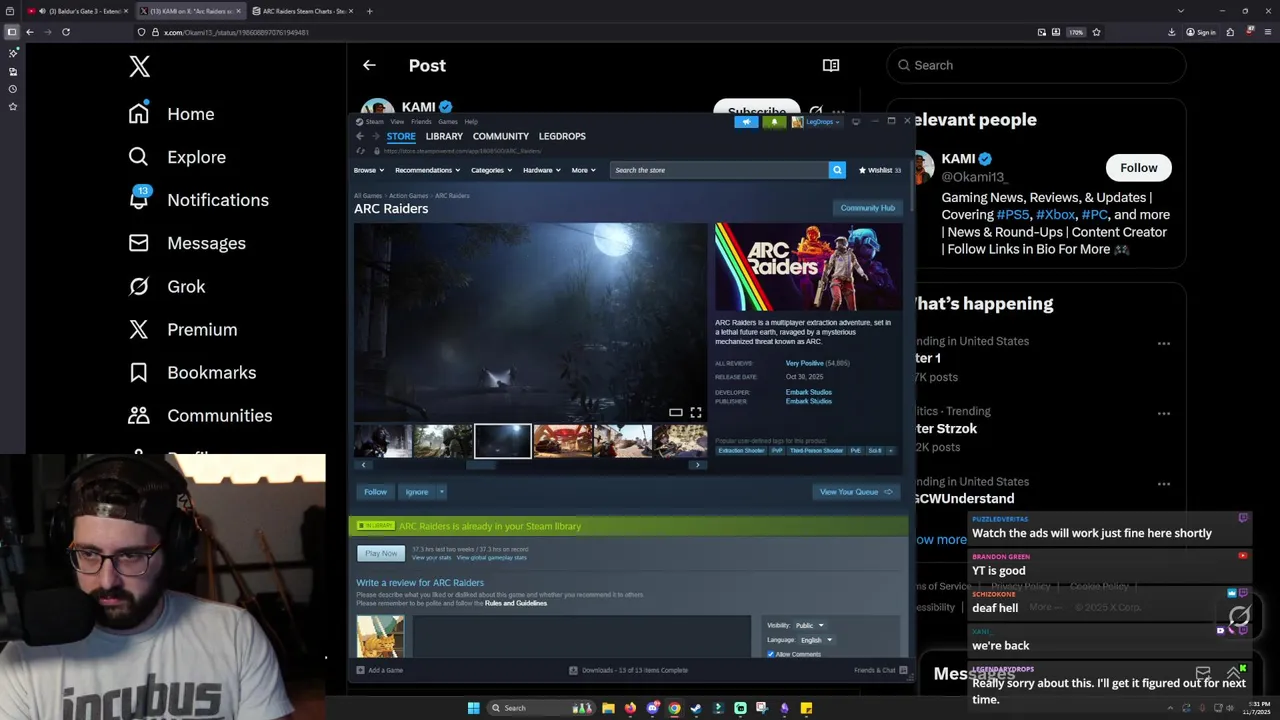Expand More menu in Steam store
Image resolution: width=1280 pixels, height=720 pixels.
tap(583, 170)
